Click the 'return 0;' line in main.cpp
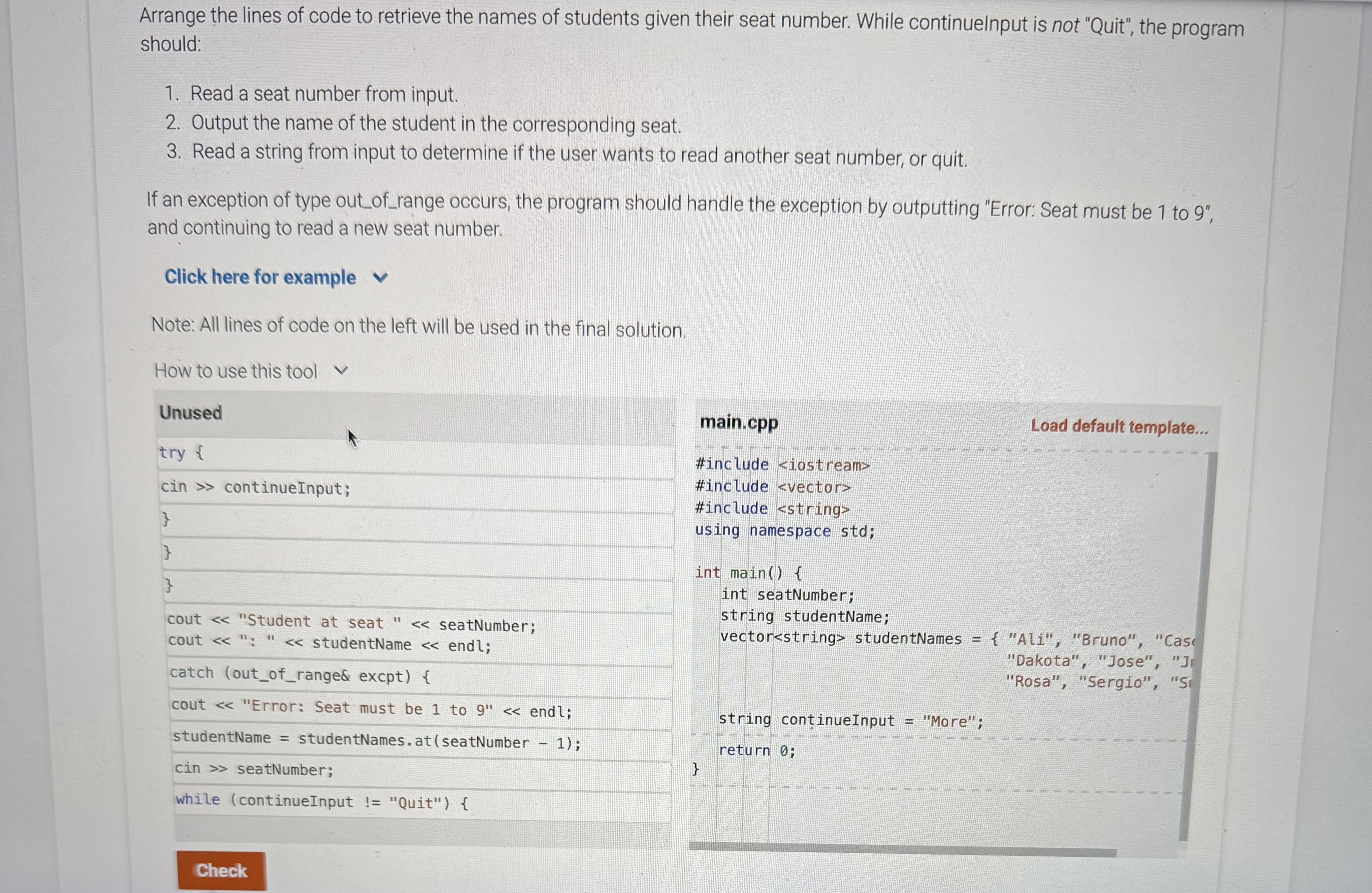1372x893 pixels. click(757, 751)
